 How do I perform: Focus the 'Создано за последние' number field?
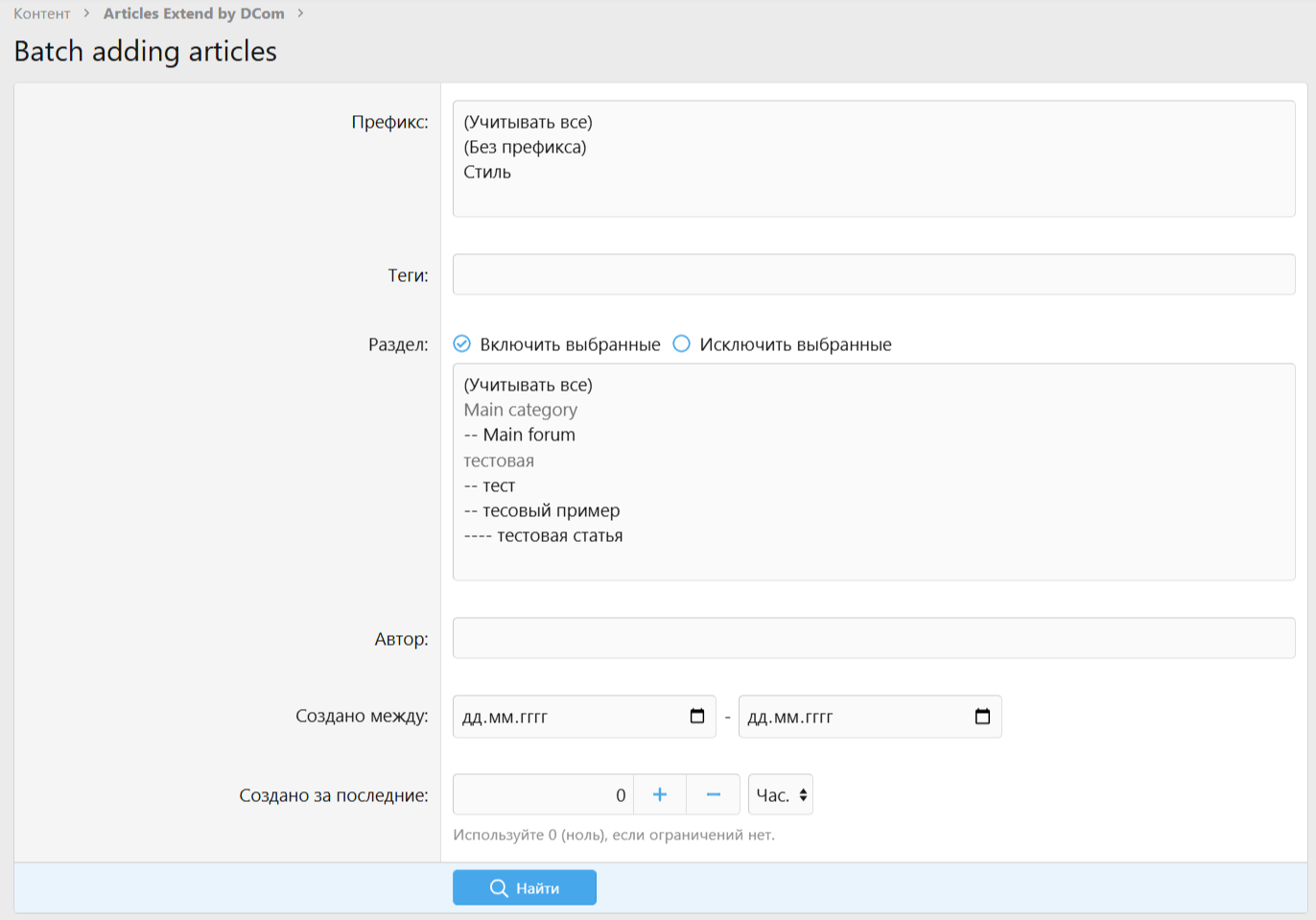543,794
